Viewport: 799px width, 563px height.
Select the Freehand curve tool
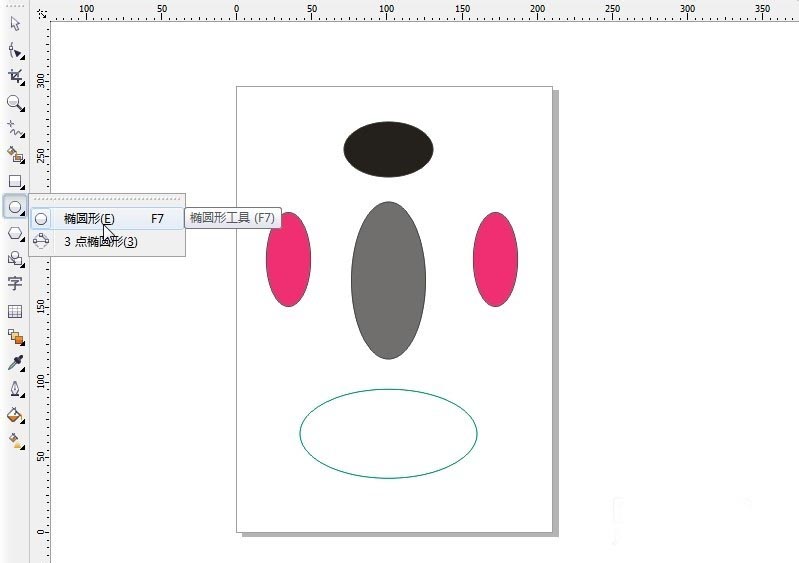click(15, 129)
